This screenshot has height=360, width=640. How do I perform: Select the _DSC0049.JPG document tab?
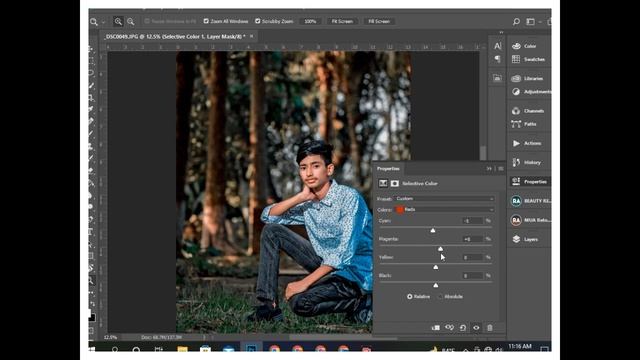click(x=175, y=37)
